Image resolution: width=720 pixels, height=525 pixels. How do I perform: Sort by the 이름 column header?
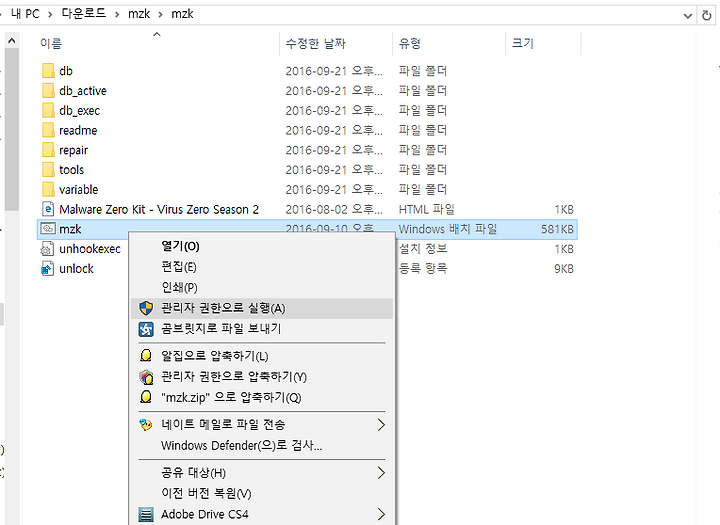[x=51, y=43]
